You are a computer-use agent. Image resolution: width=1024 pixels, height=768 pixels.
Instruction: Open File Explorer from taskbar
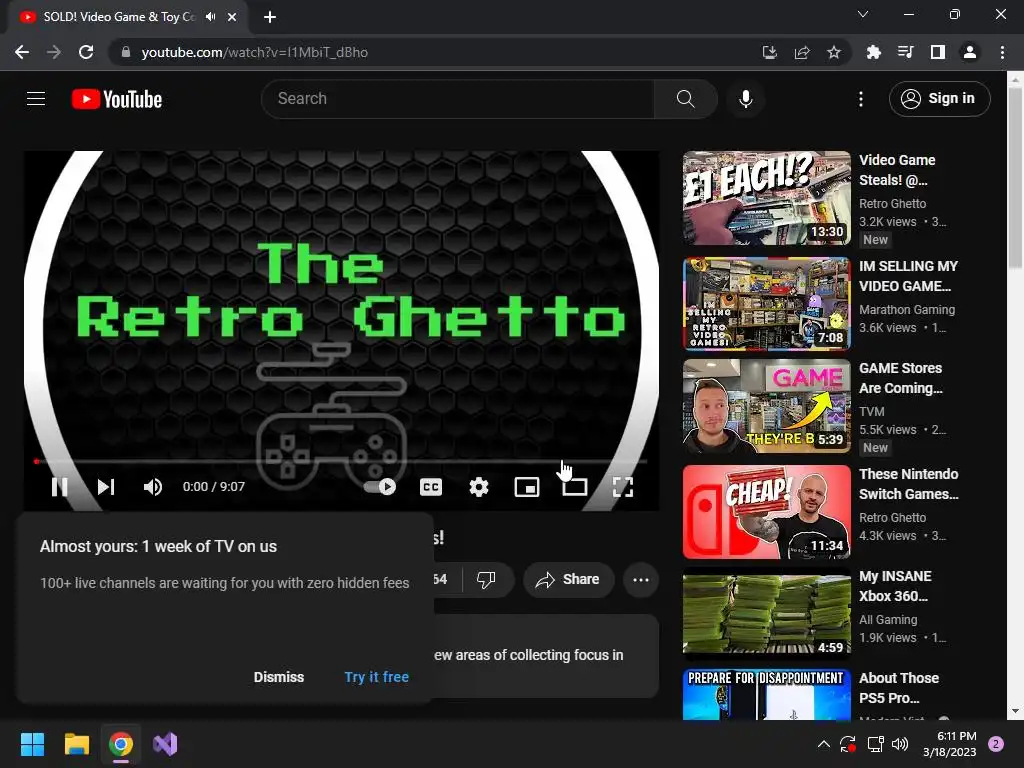(76, 744)
